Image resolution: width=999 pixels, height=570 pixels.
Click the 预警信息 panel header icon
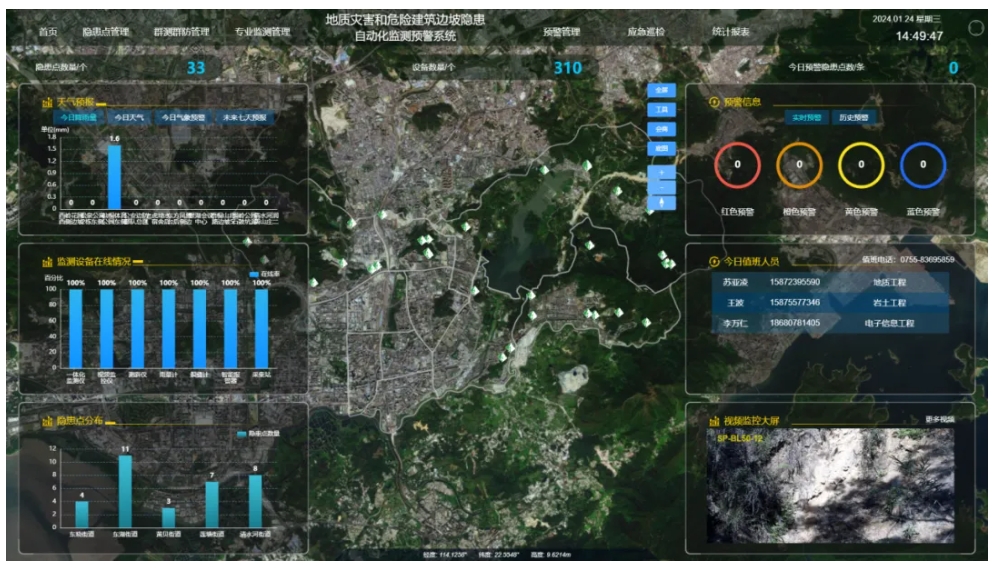[713, 102]
